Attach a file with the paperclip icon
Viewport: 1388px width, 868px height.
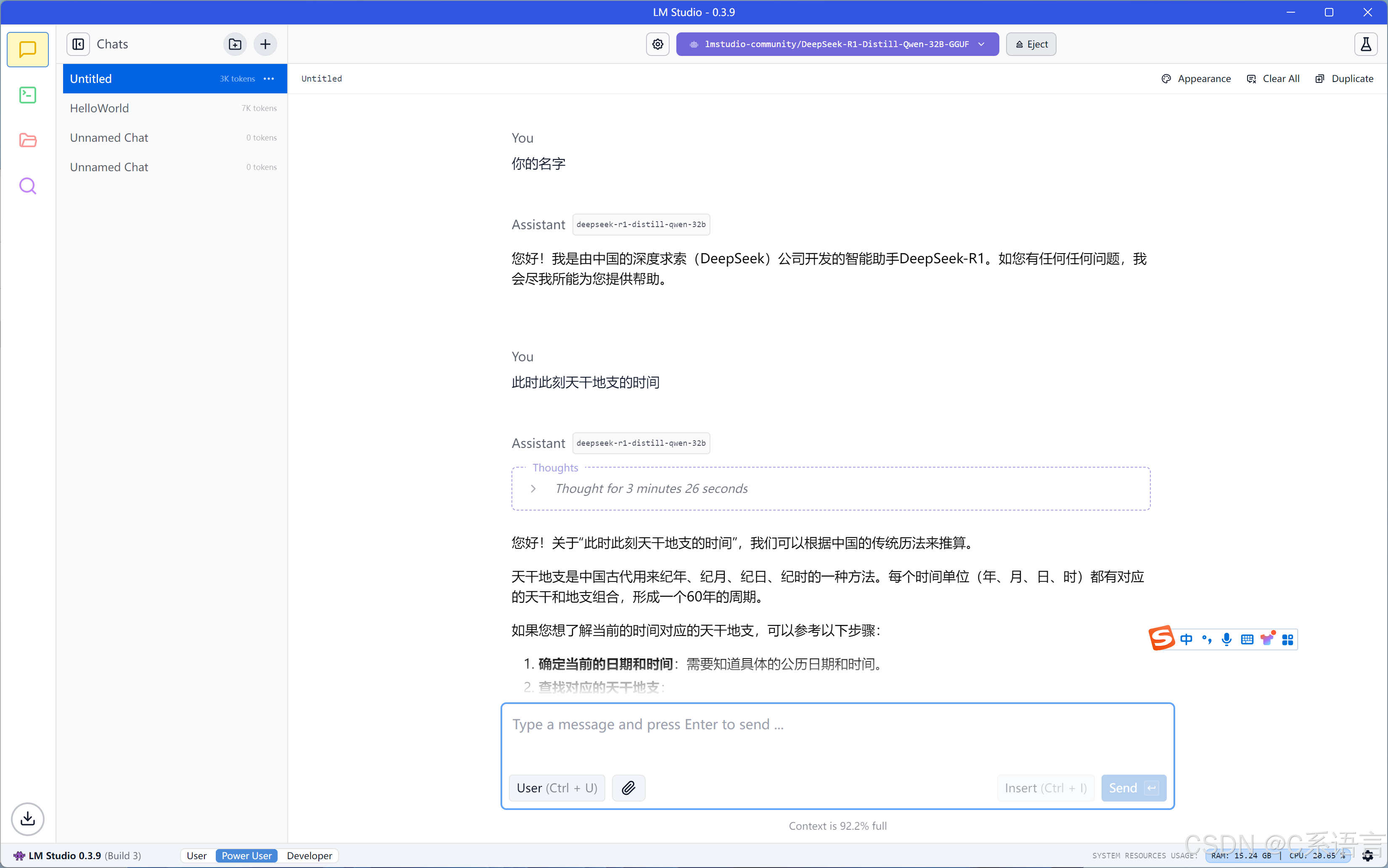click(x=628, y=788)
